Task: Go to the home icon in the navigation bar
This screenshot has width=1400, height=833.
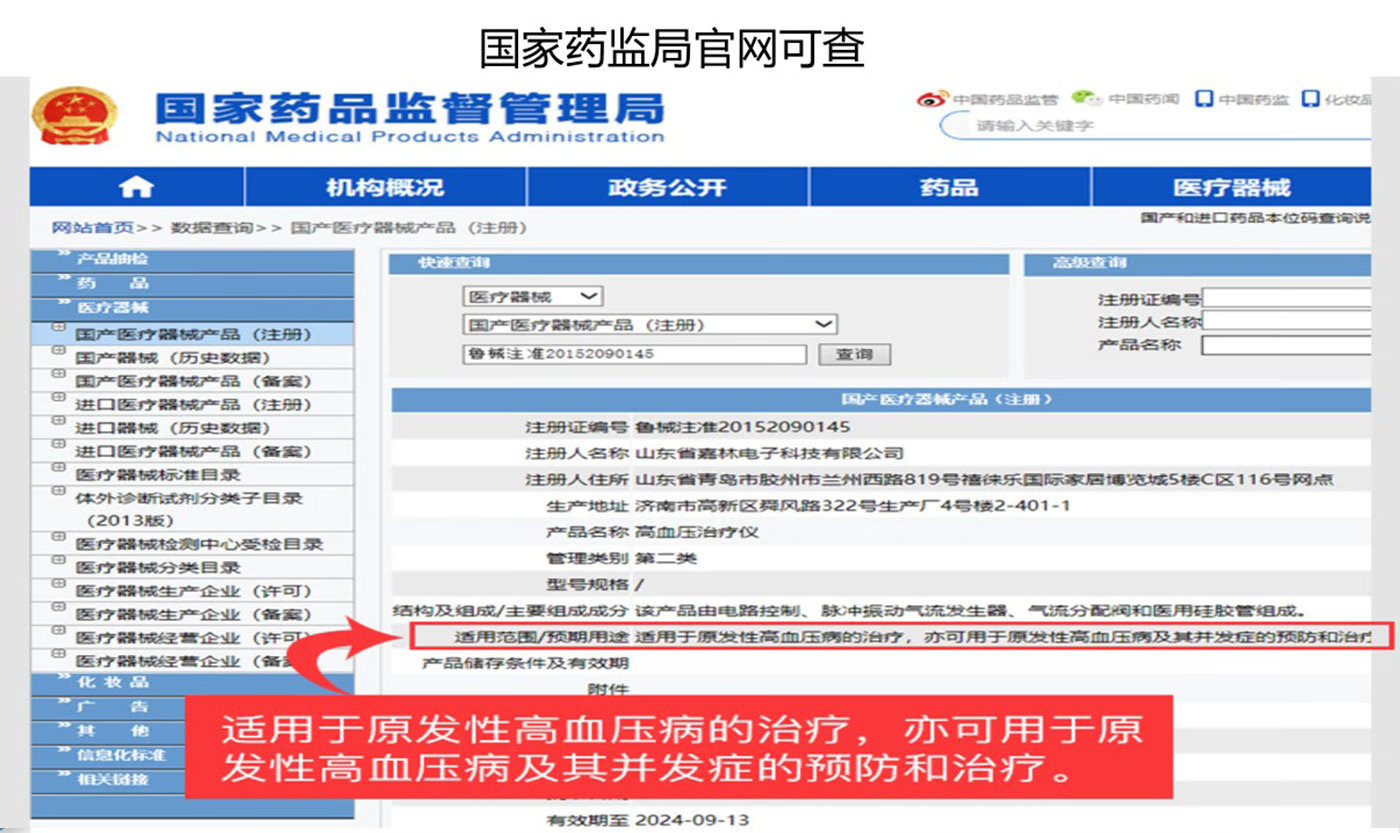Action: (x=136, y=187)
